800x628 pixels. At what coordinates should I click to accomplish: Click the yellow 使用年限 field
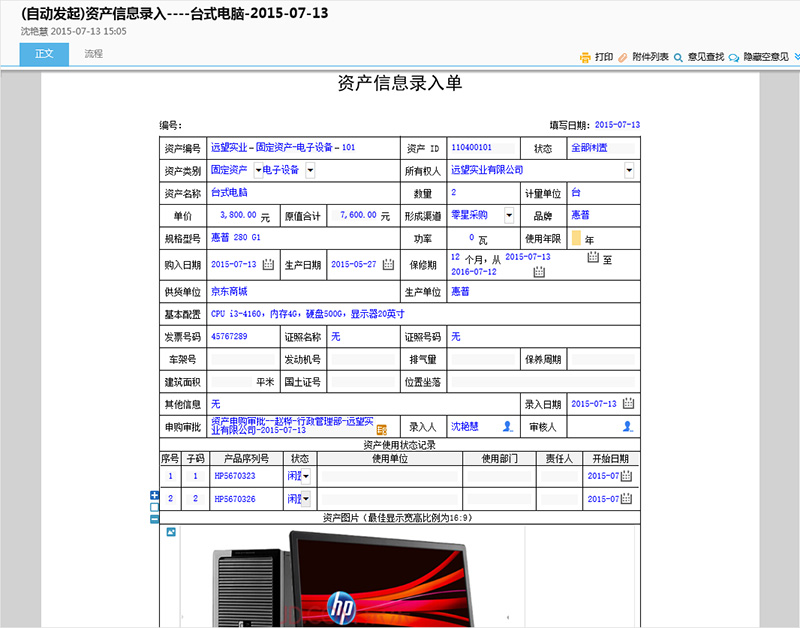576,238
